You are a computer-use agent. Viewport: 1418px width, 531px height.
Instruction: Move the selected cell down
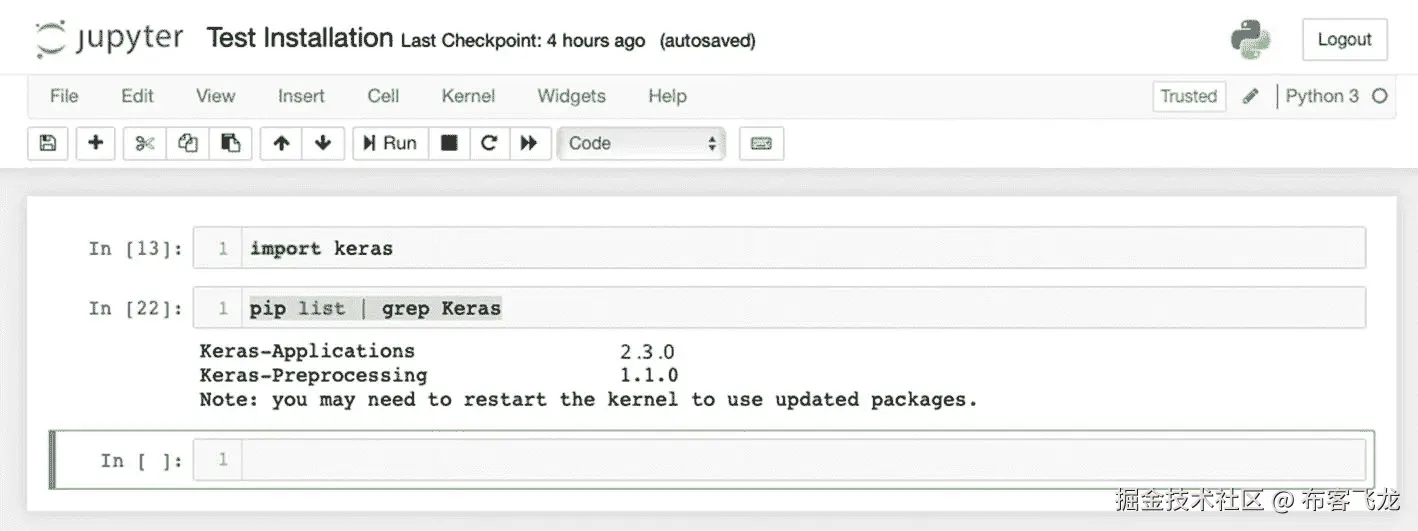pyautogui.click(x=323, y=143)
